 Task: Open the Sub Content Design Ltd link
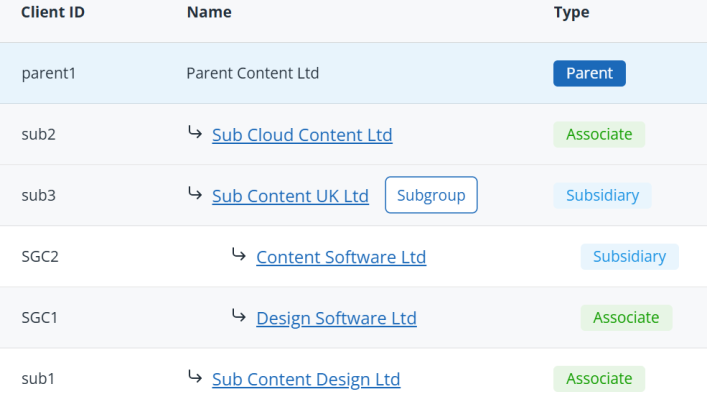click(306, 379)
